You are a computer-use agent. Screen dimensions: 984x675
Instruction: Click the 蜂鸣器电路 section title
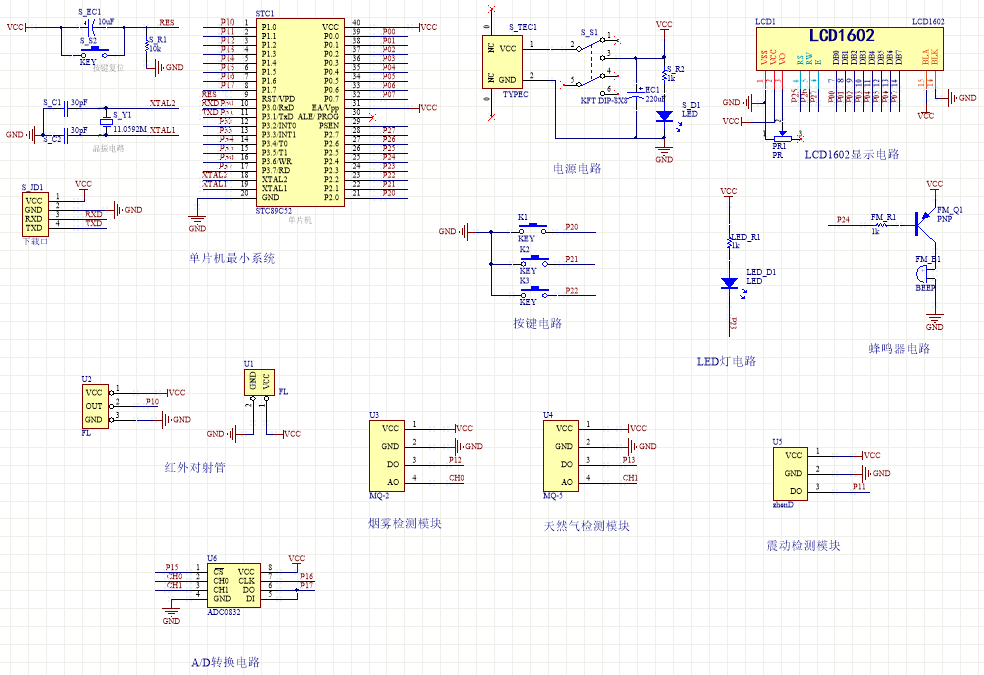point(899,348)
